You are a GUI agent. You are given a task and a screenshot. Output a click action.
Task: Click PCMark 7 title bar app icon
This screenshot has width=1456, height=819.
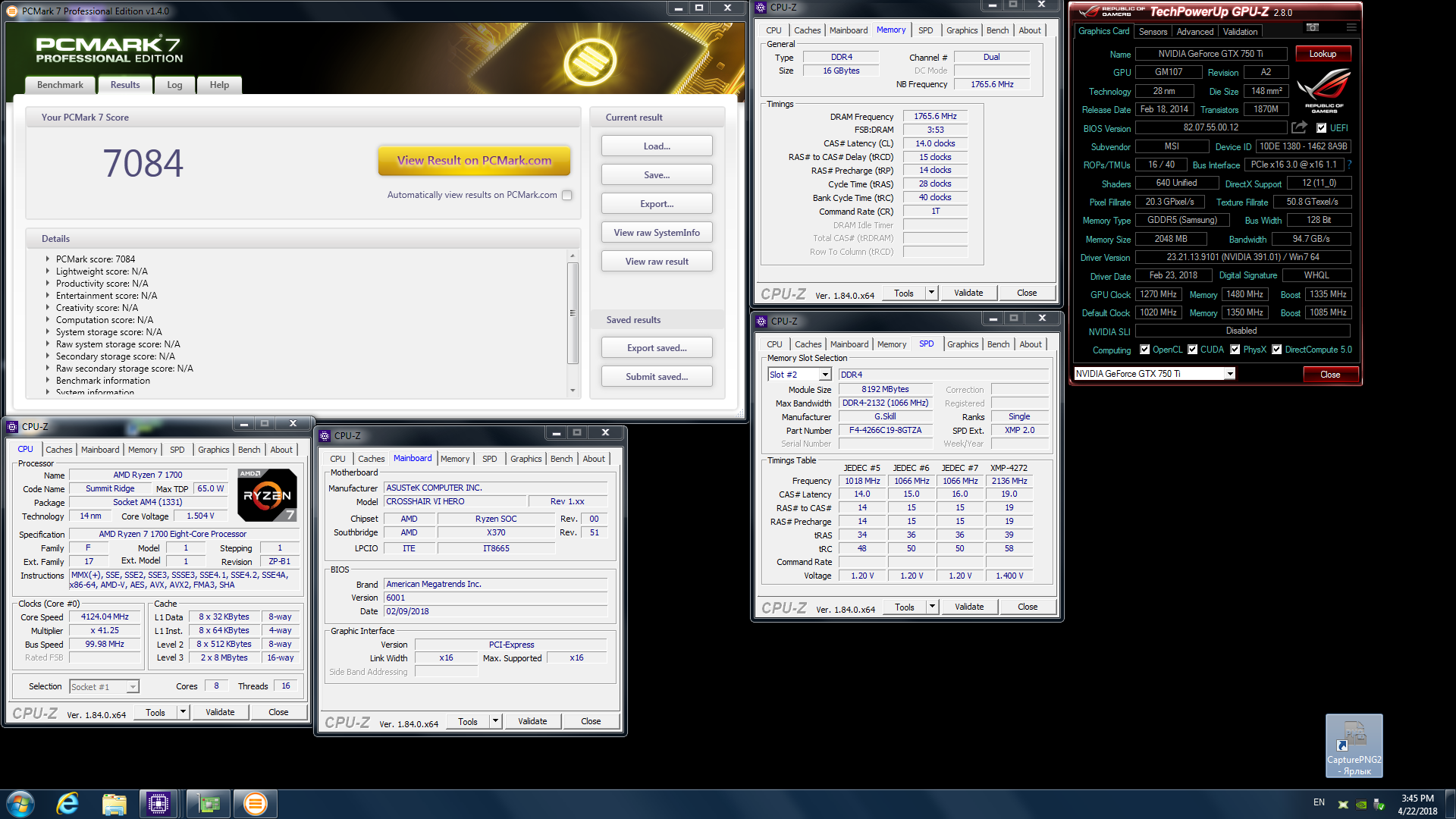[12, 11]
